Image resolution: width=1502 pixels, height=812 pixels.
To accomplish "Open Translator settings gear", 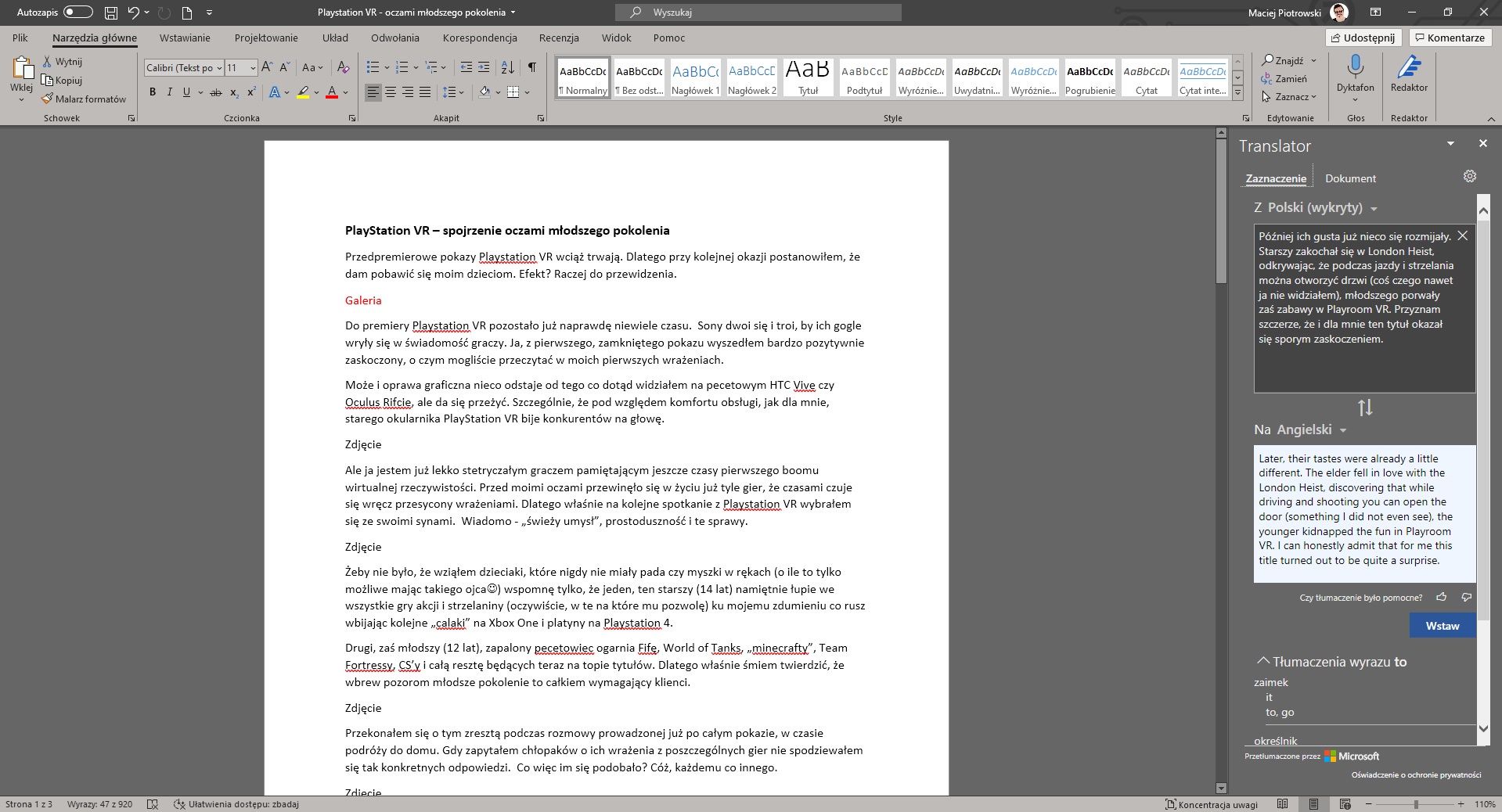I will point(1470,177).
